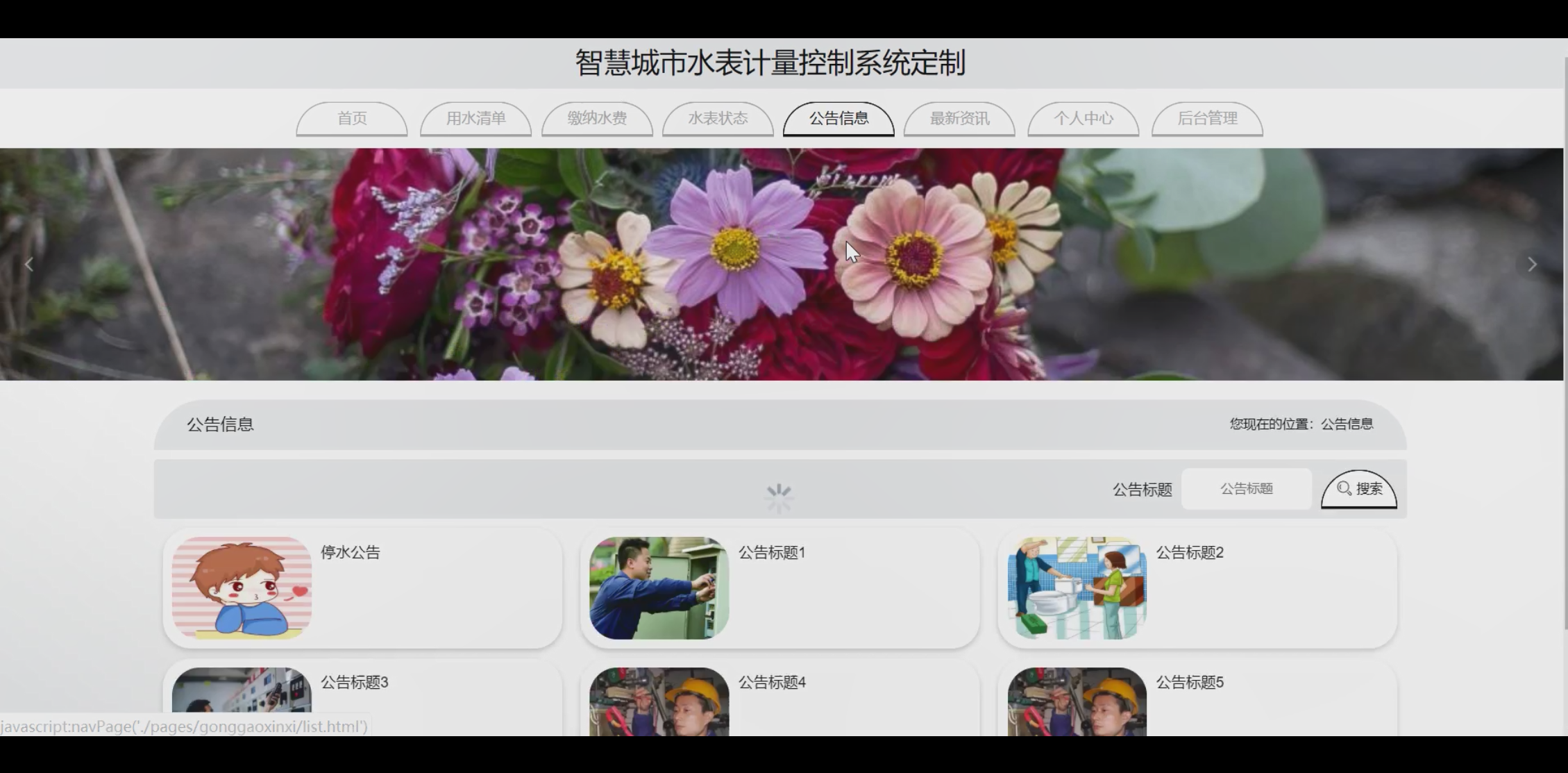Select the 公告信息 tab

pyautogui.click(x=838, y=119)
